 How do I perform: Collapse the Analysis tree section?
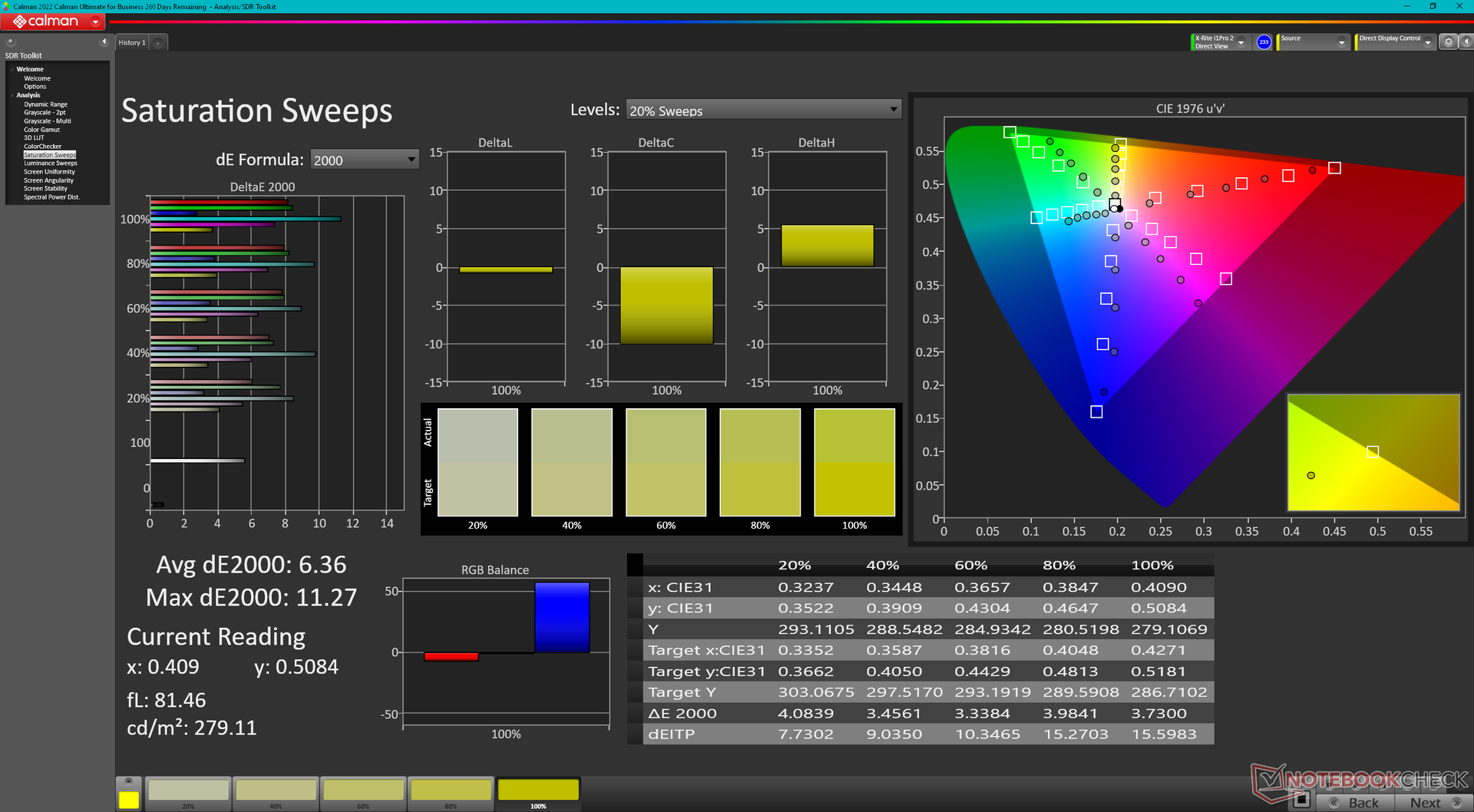[12, 95]
